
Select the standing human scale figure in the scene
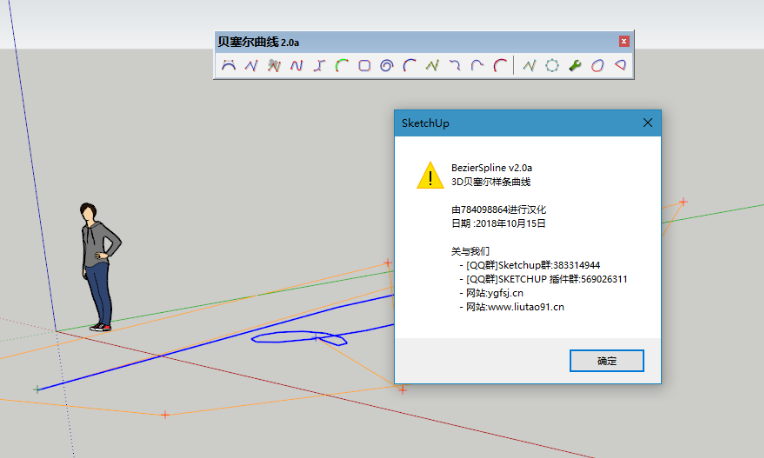coord(99,267)
